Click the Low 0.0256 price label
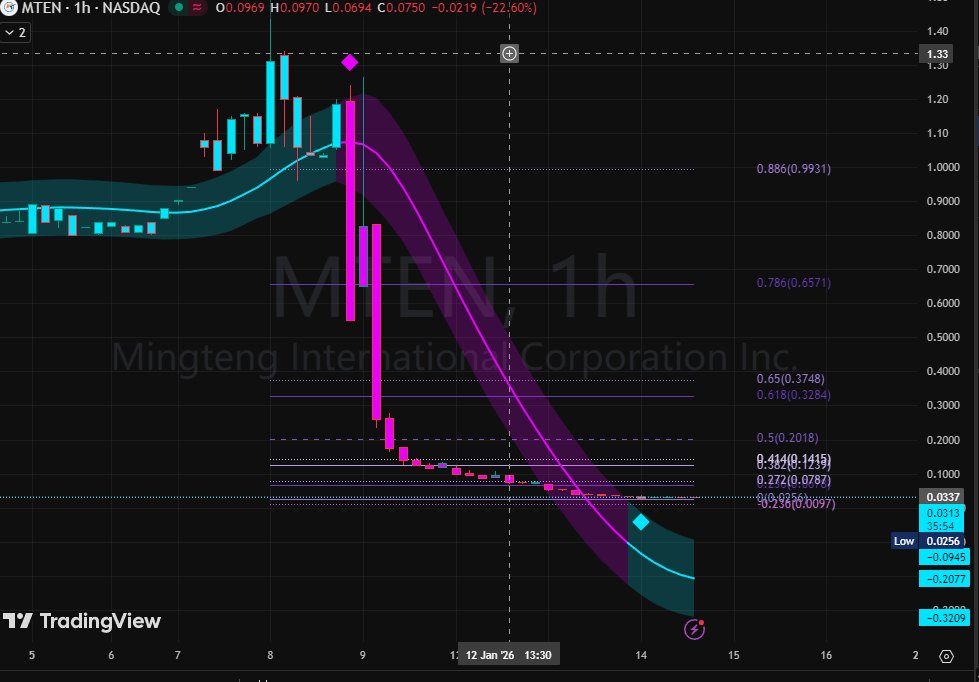This screenshot has width=979, height=682. click(x=929, y=541)
